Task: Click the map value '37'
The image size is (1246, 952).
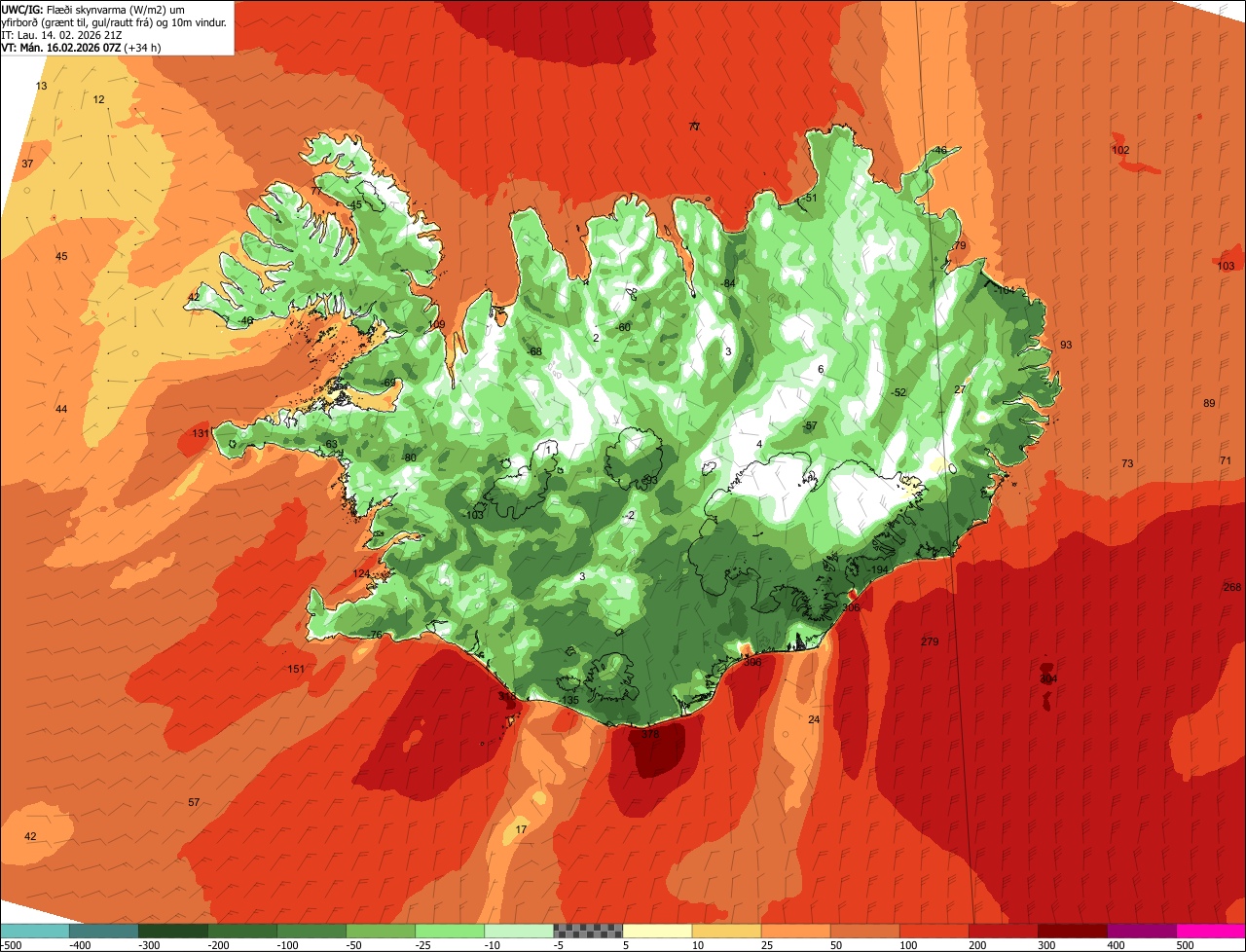Action: [27, 164]
